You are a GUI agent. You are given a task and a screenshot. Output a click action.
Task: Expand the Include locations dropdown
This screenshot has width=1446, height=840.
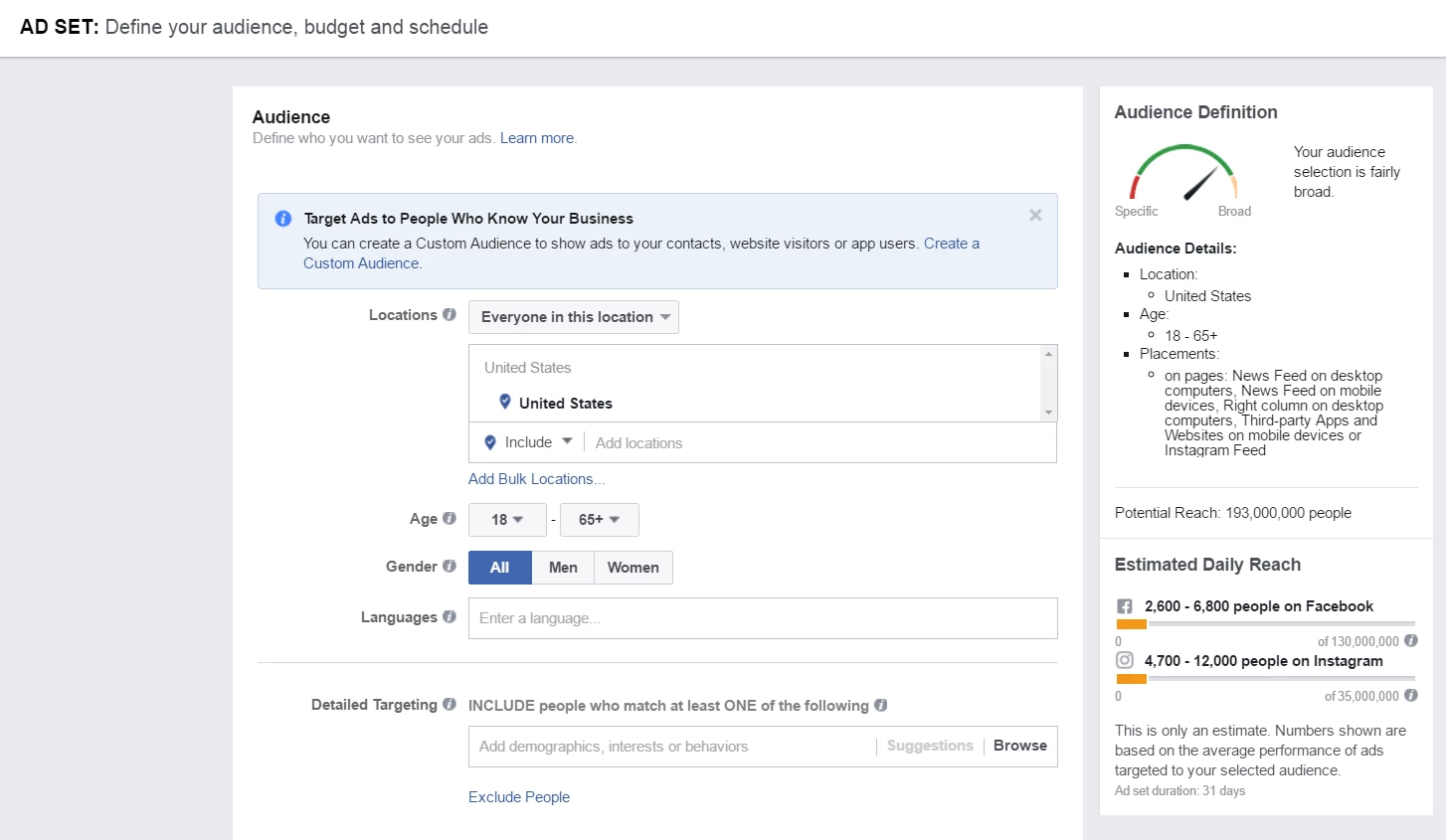(x=528, y=442)
